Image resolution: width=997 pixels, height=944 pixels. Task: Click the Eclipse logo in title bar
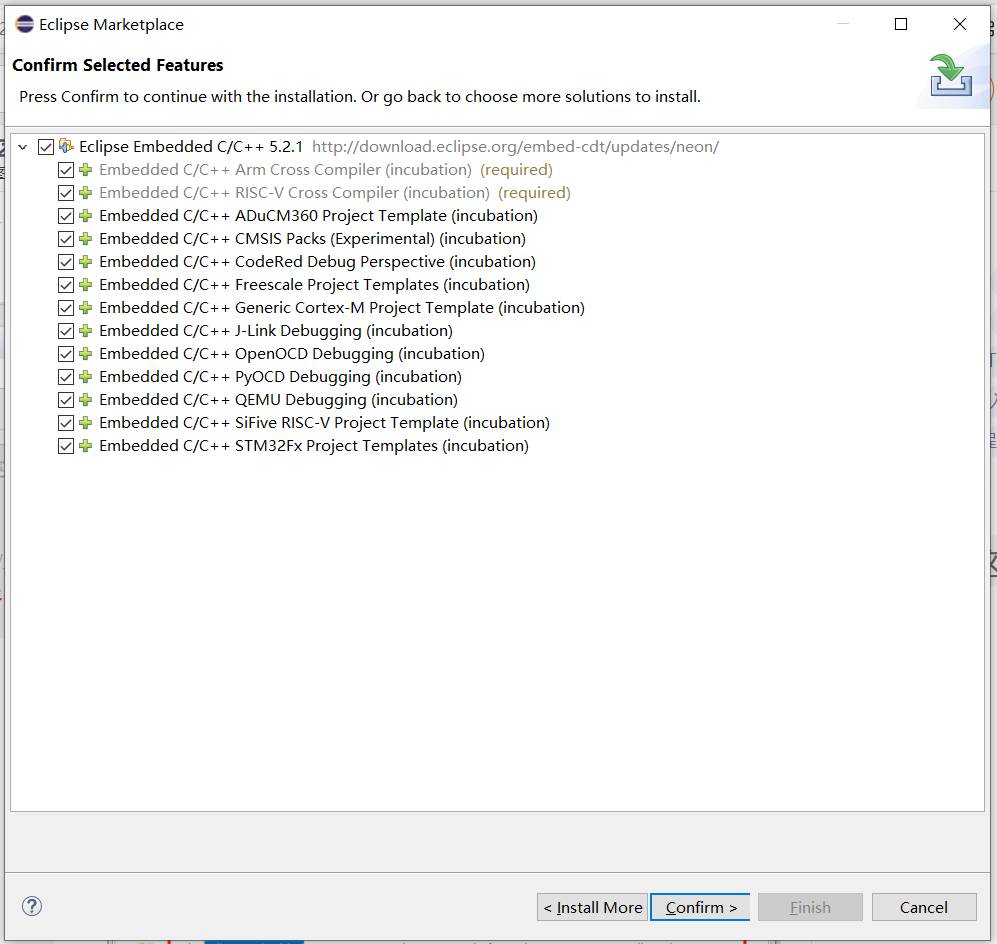(25, 24)
